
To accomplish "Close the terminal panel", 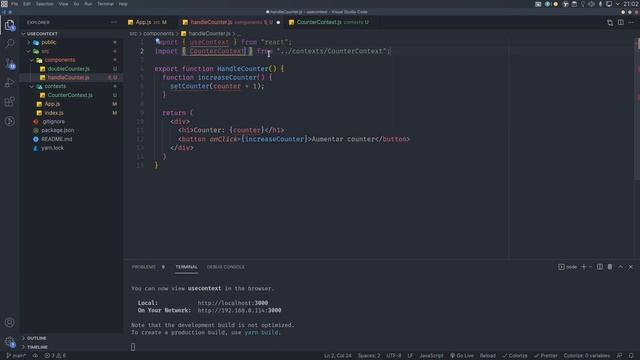I will tap(631, 267).
